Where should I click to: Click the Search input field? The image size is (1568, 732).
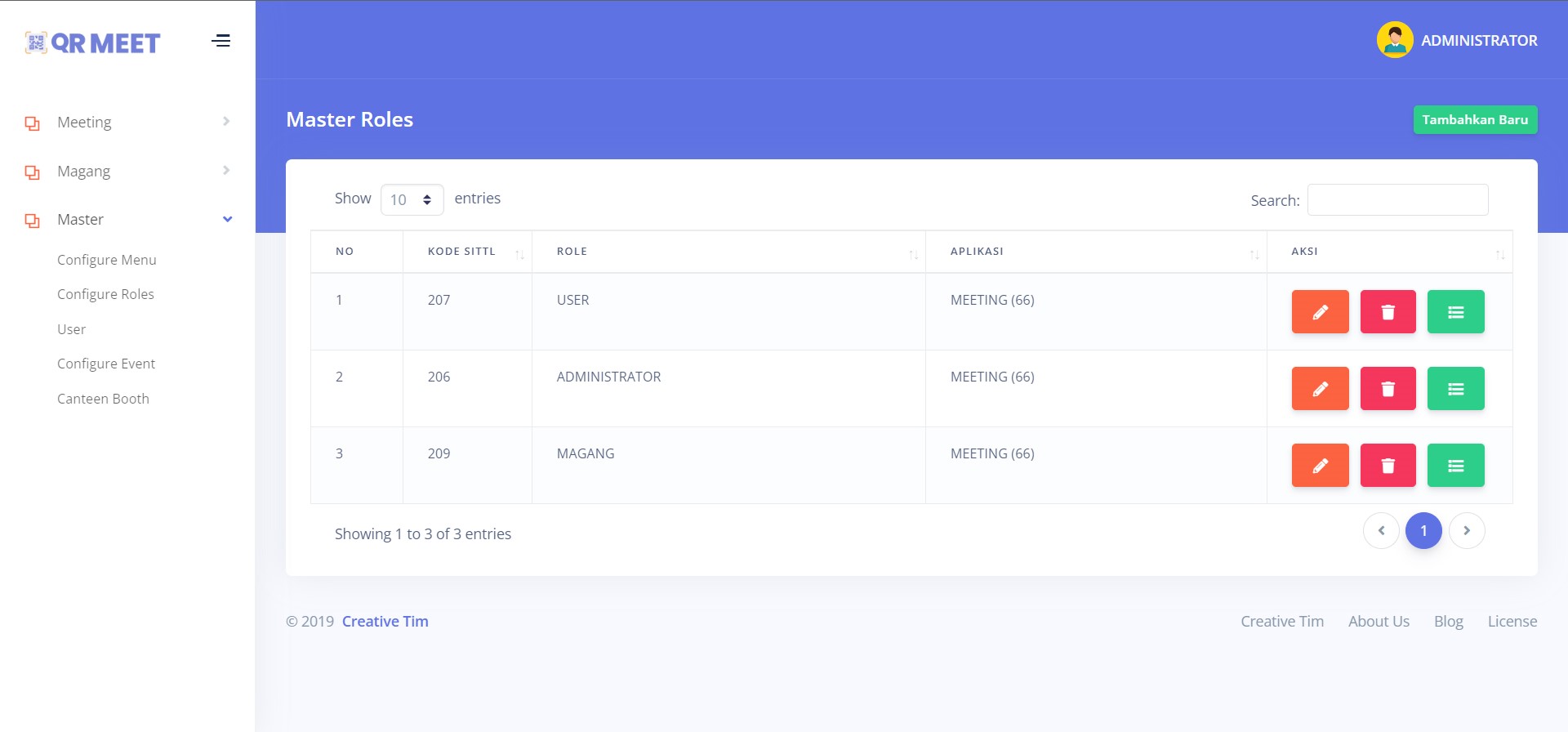[1397, 200]
